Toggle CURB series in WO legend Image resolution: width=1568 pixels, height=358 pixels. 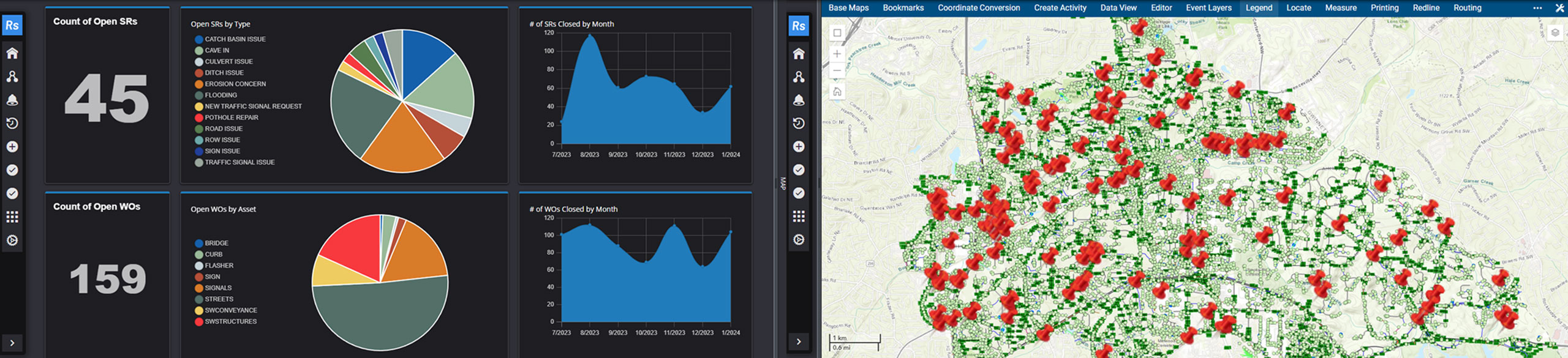(x=208, y=254)
